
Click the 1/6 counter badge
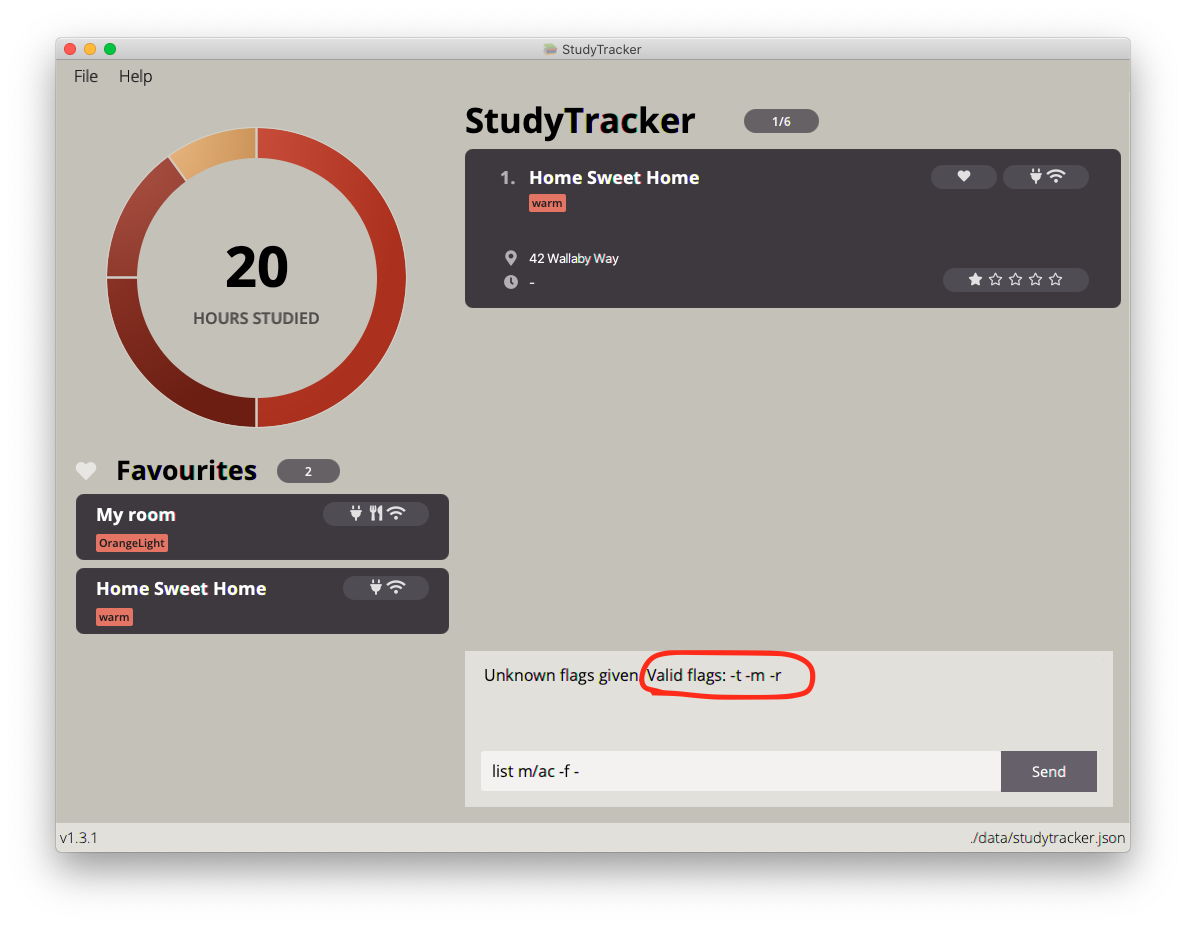(x=781, y=121)
